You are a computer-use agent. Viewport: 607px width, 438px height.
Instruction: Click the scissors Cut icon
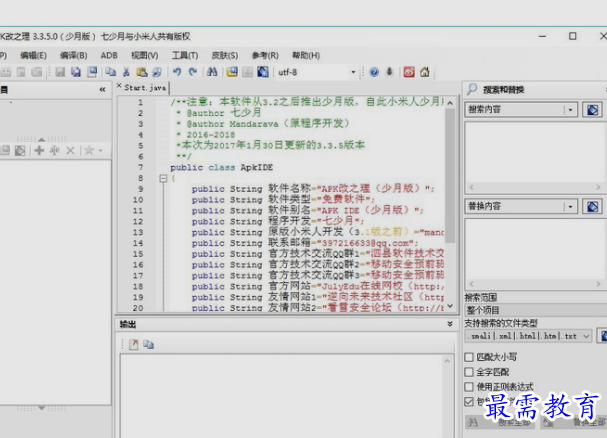[x=126, y=72]
